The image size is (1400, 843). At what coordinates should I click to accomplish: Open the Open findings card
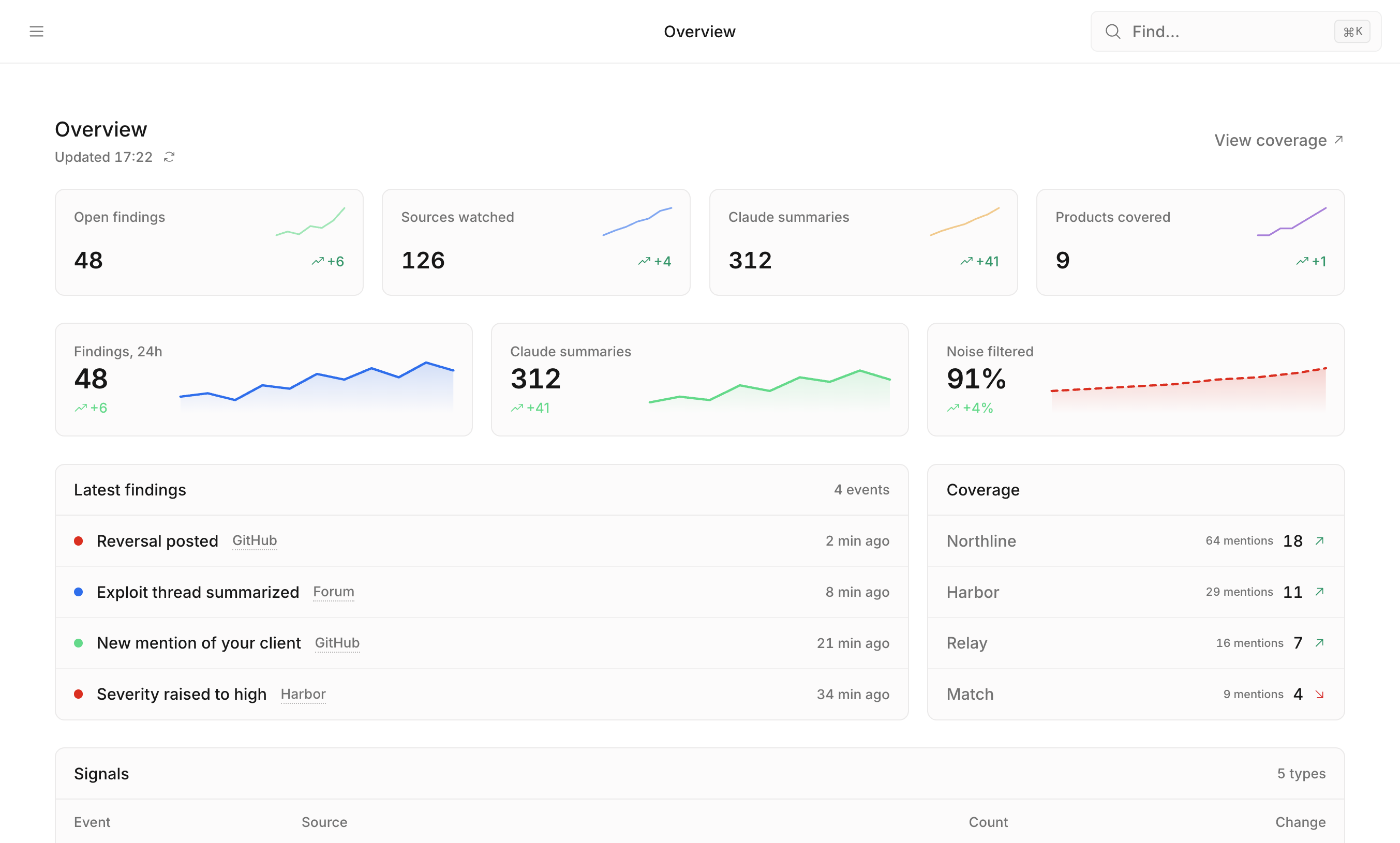click(209, 242)
